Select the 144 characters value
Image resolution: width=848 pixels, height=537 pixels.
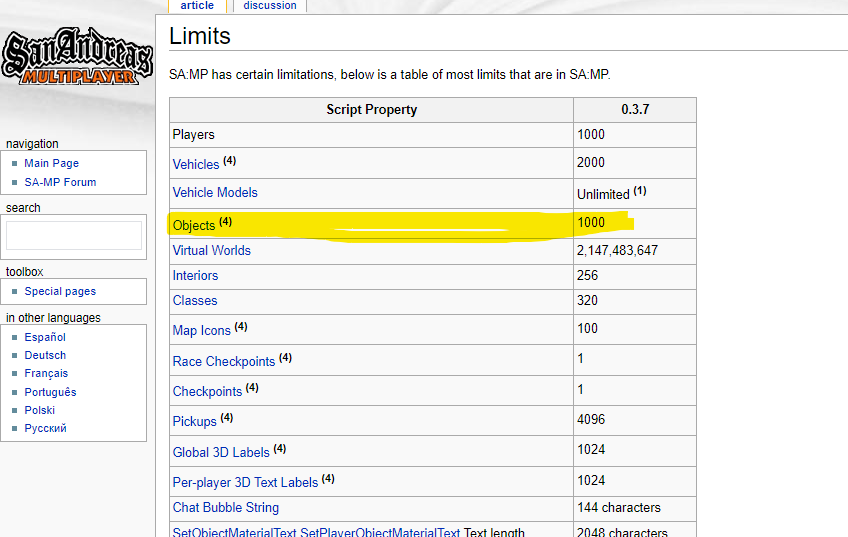point(619,507)
